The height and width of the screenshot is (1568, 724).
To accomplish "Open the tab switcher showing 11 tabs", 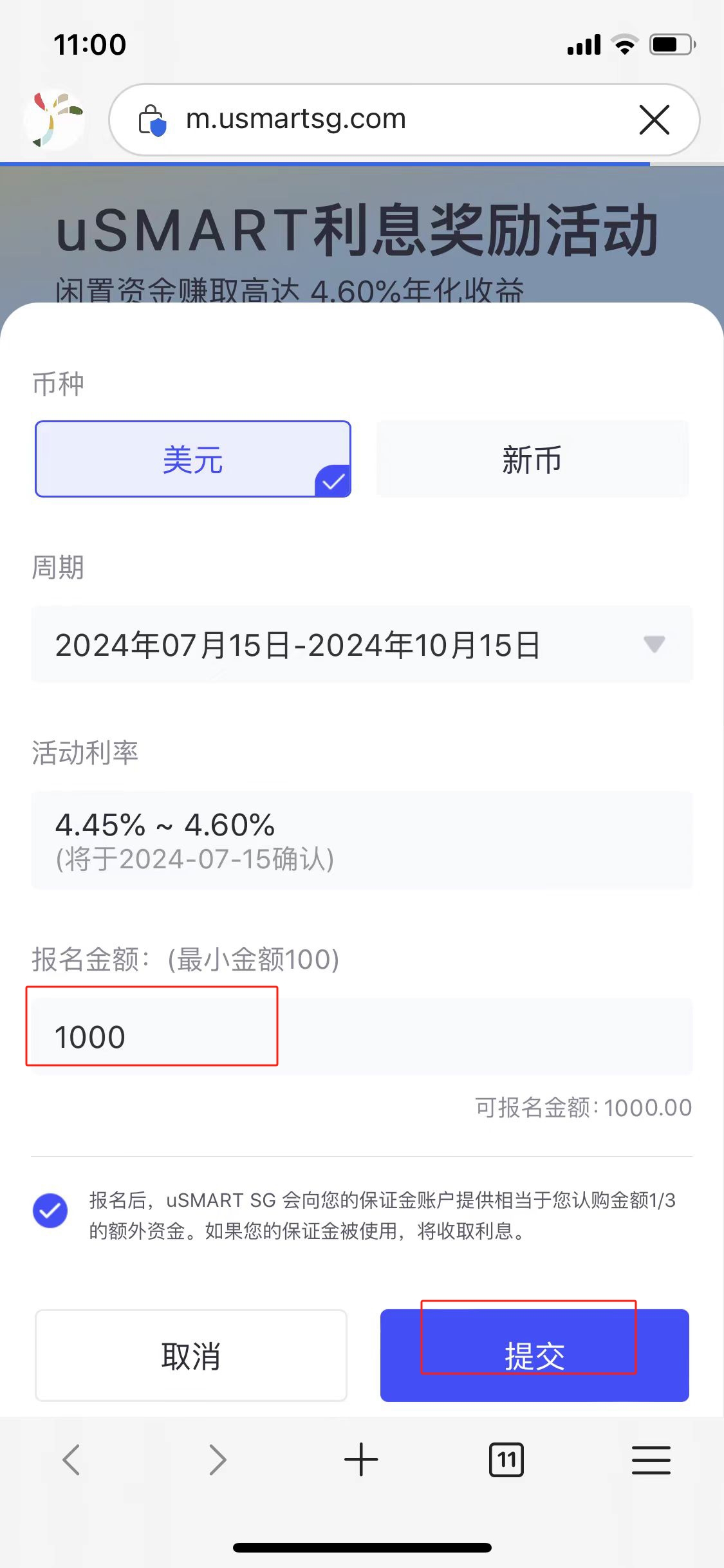I will point(506,1460).
